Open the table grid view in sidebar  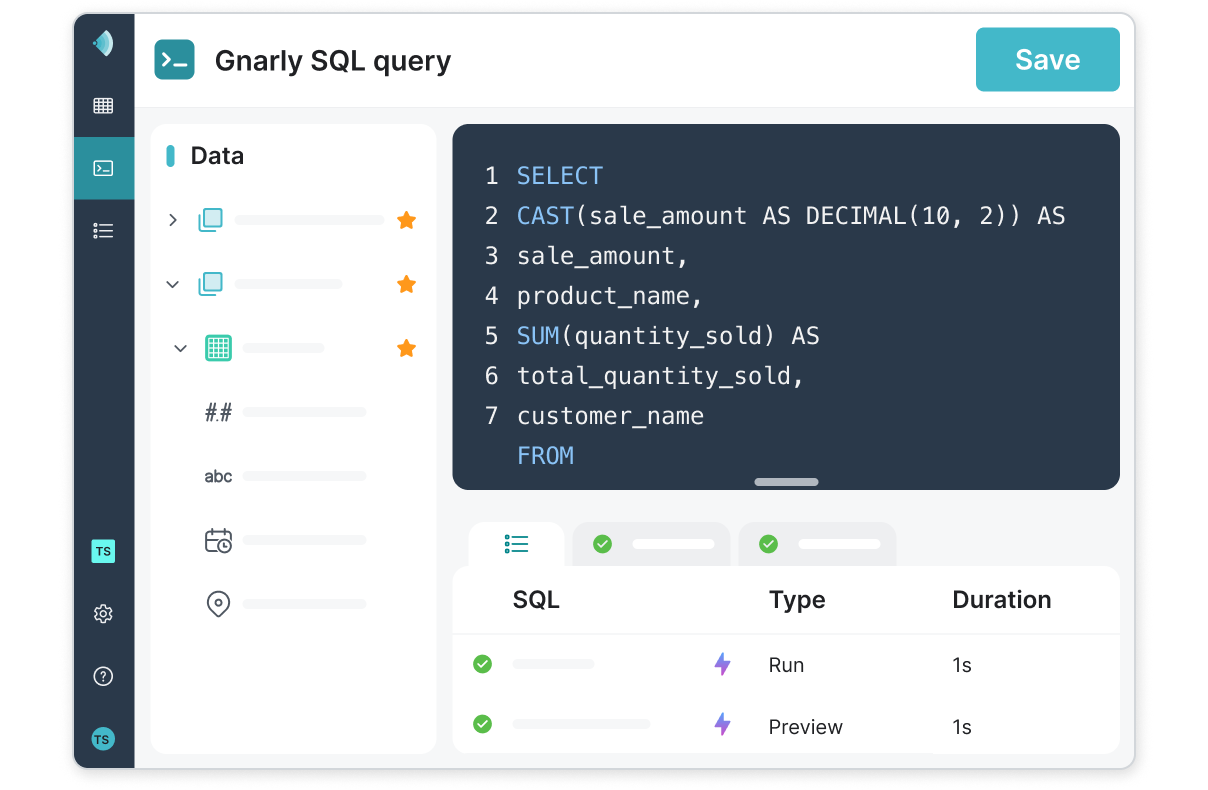point(103,106)
